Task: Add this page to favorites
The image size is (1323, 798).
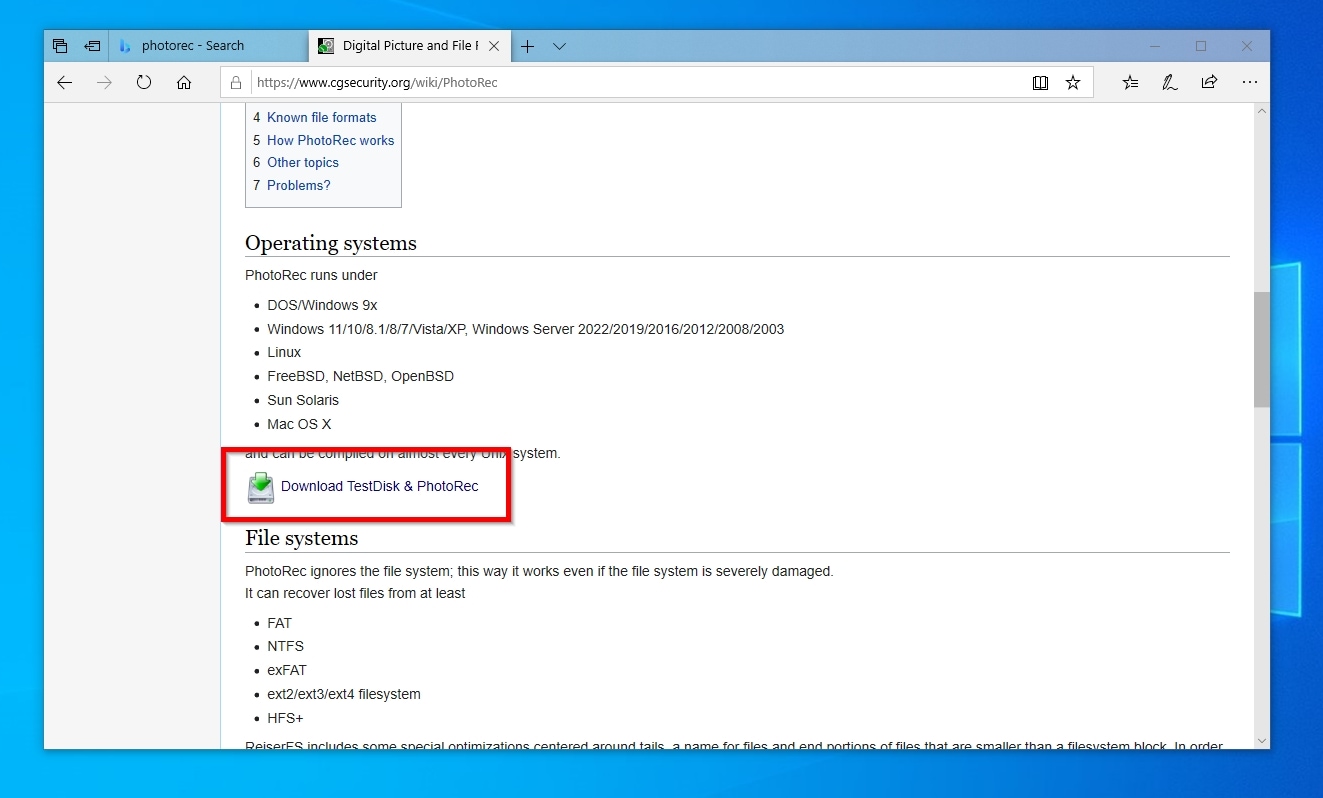Action: (1073, 83)
